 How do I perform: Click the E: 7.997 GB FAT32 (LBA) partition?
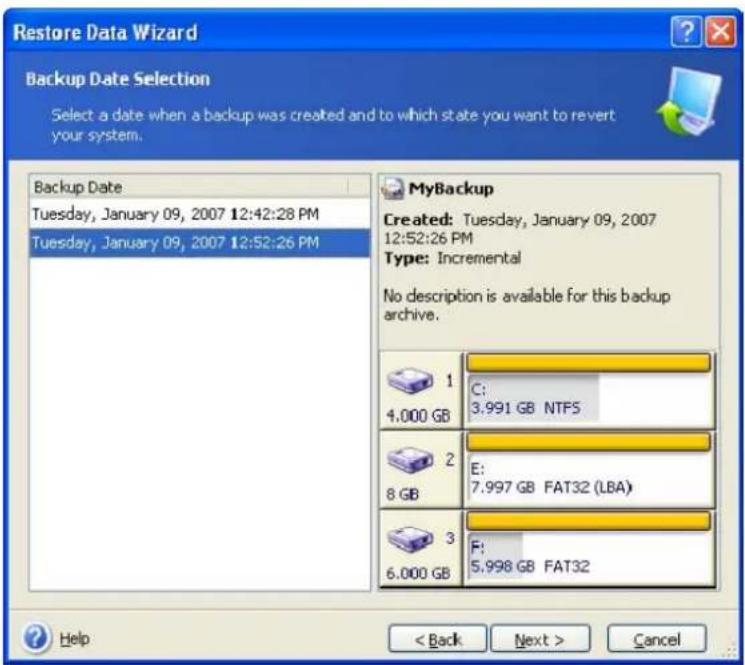(589, 479)
